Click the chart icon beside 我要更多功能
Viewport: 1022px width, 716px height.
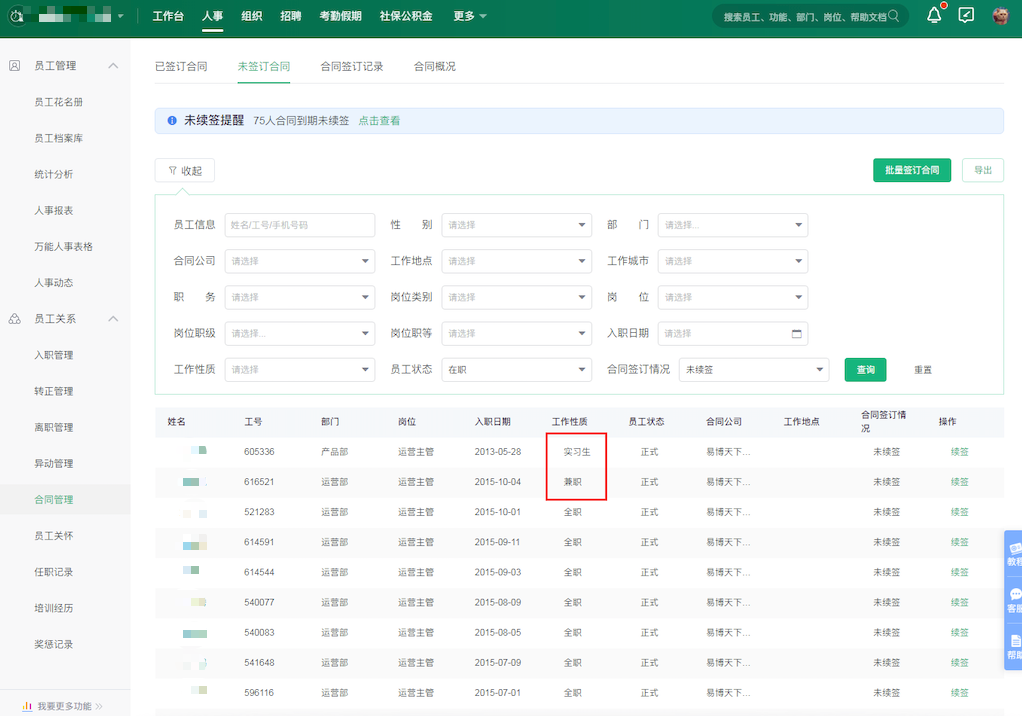tap(27, 706)
